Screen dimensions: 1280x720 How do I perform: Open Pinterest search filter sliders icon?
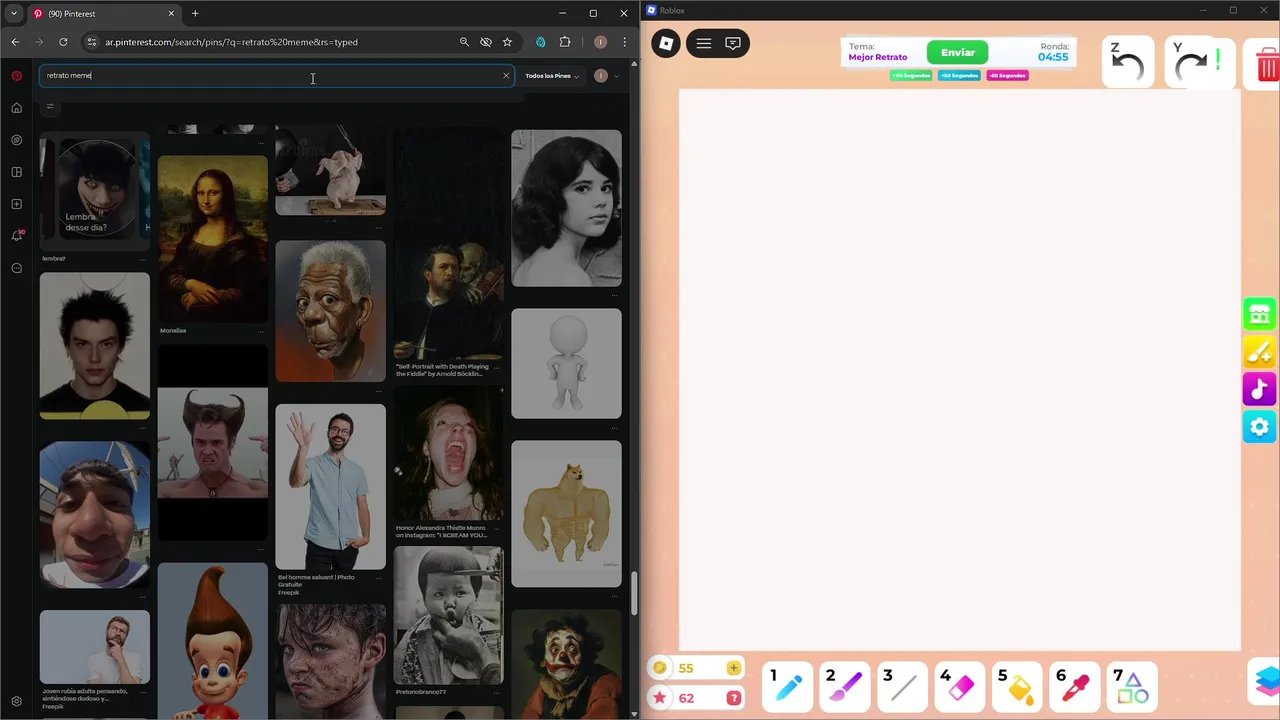click(49, 106)
